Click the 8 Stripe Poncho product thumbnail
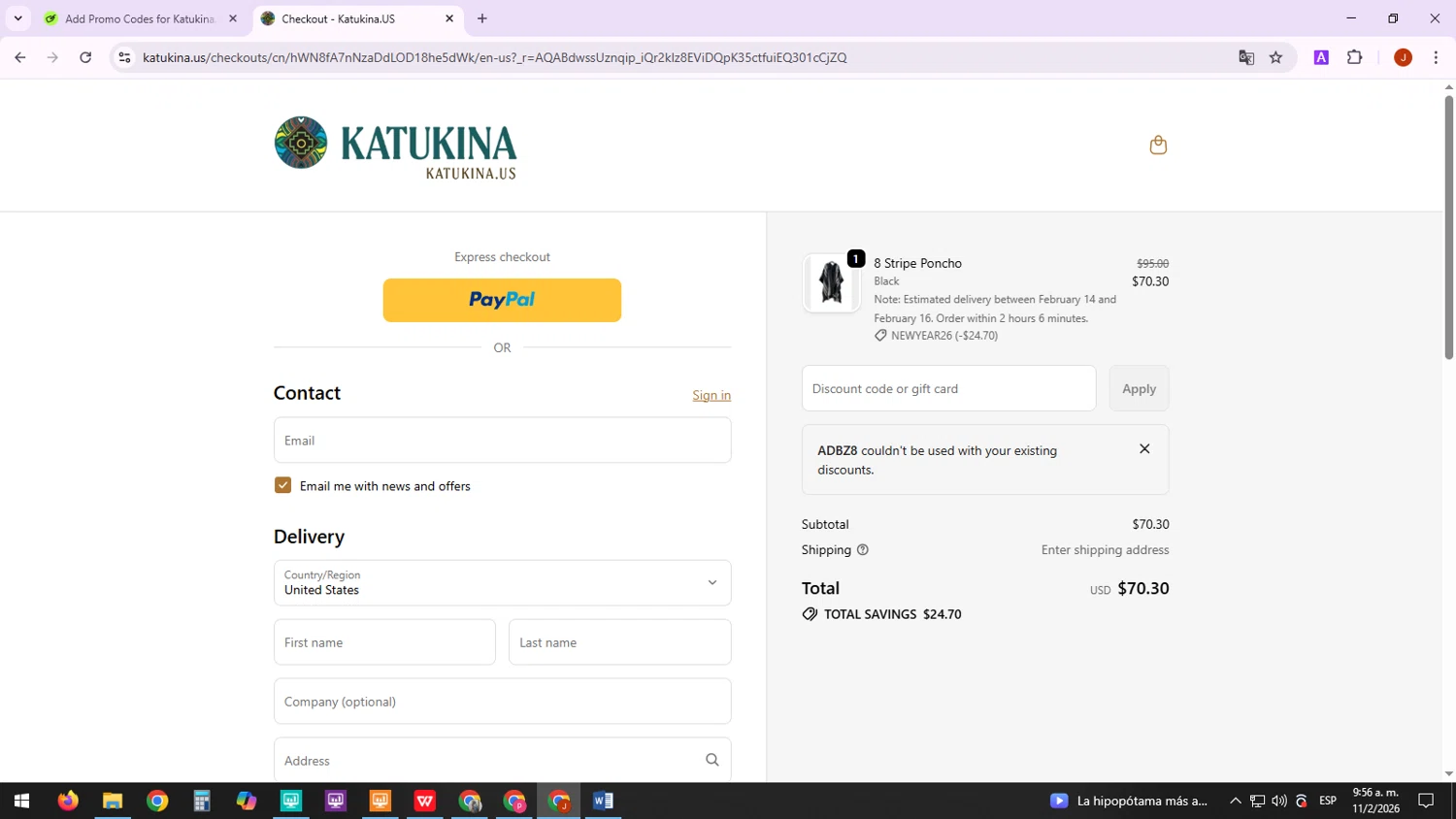The image size is (1456, 819). point(831,283)
